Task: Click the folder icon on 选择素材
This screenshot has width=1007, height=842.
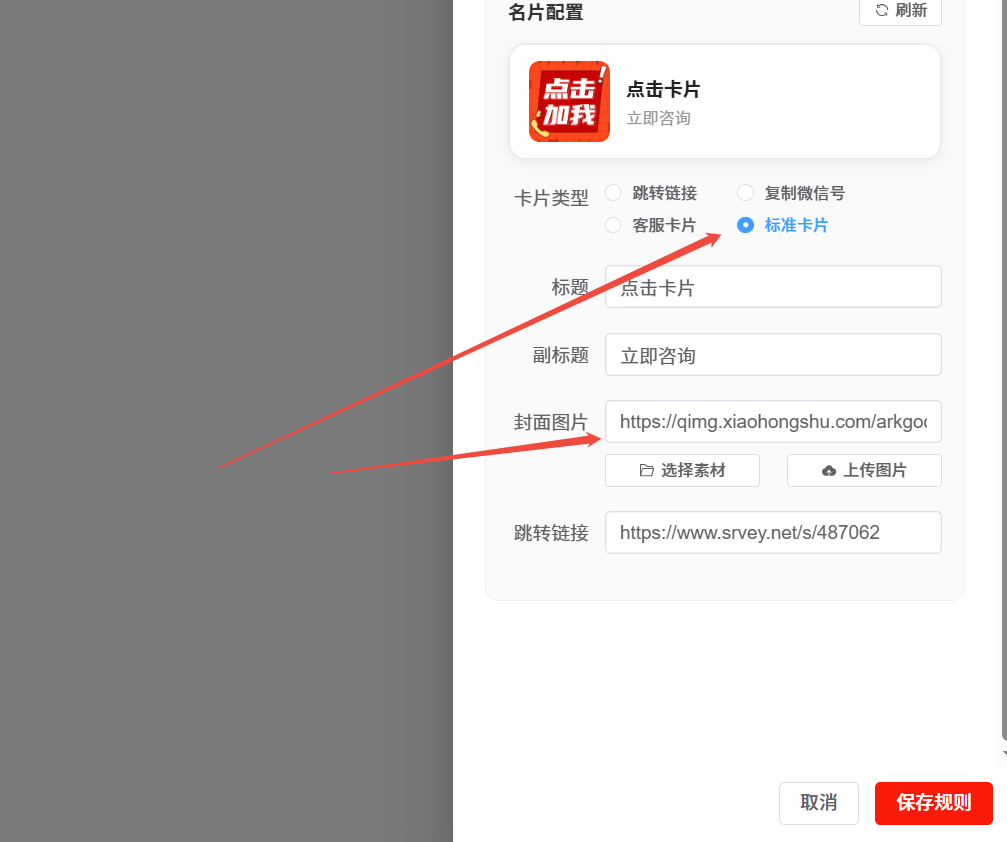Action: point(647,471)
